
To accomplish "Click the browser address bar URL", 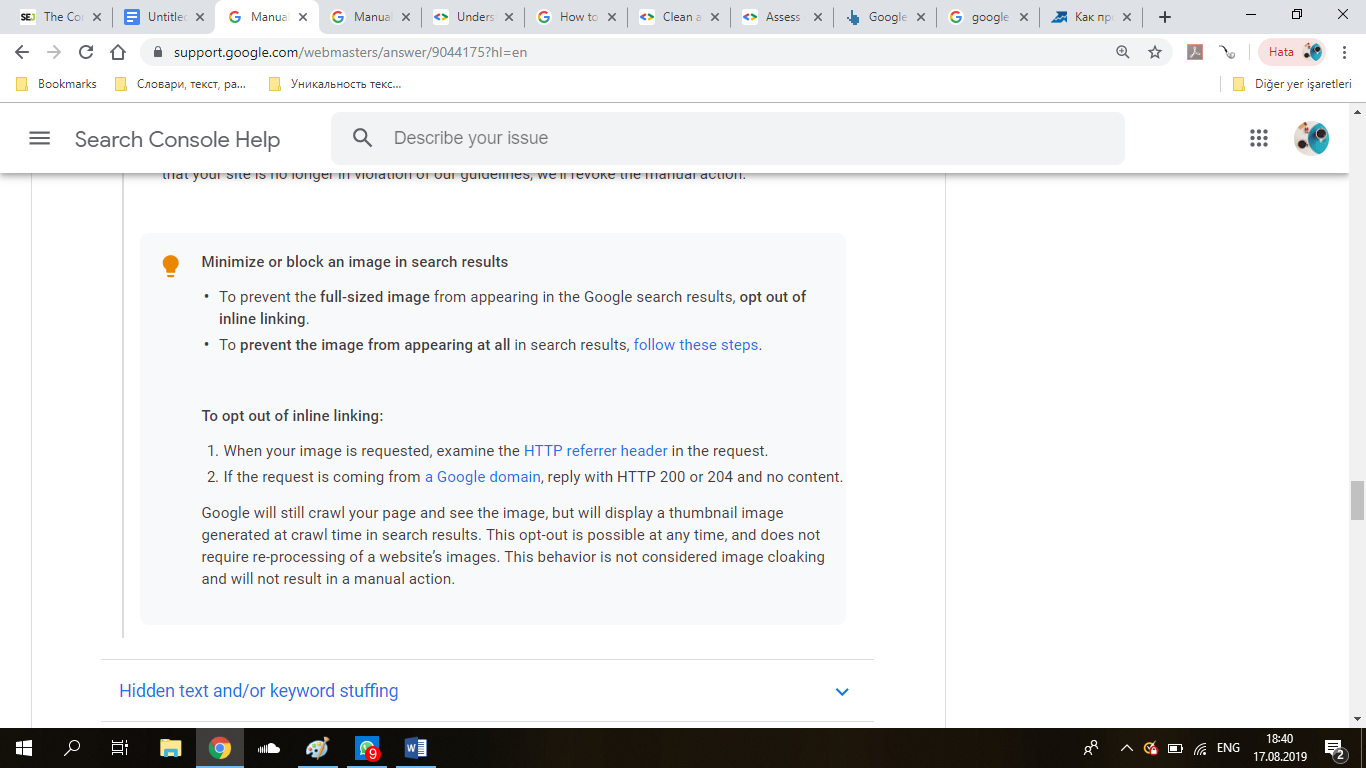I will [350, 52].
